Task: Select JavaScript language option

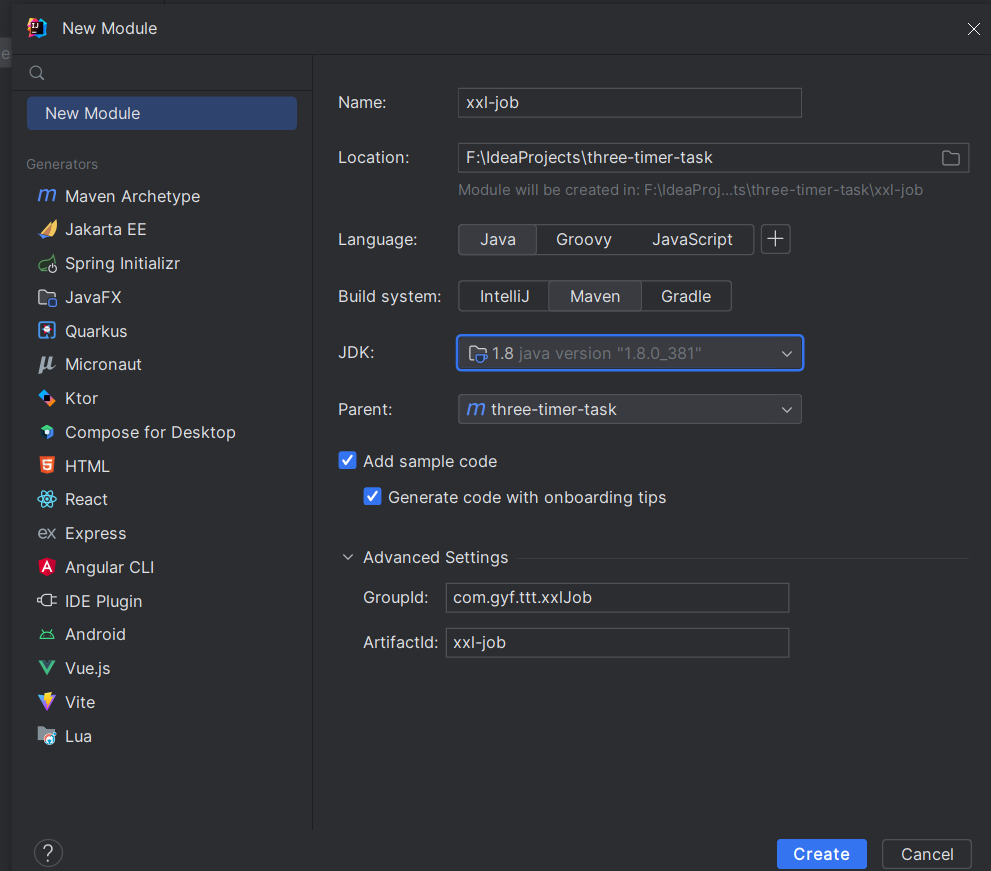Action: pos(692,240)
